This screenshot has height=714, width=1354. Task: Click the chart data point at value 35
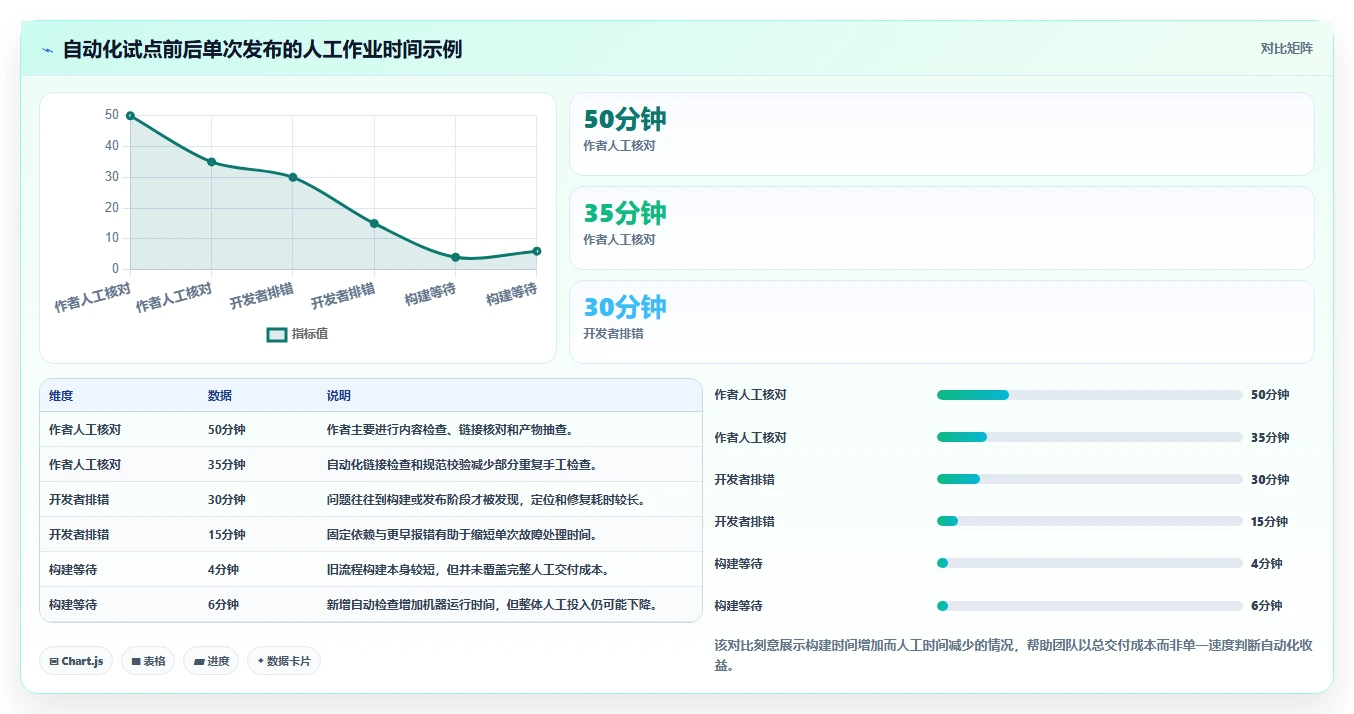[211, 162]
